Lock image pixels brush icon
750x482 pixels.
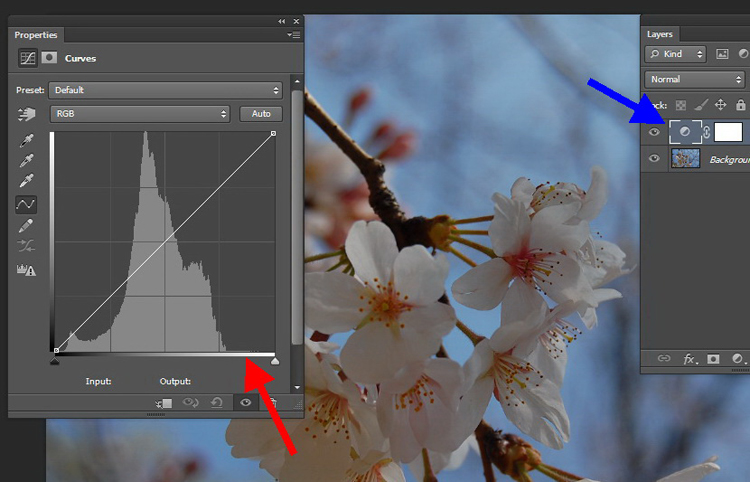pyautogui.click(x=701, y=104)
